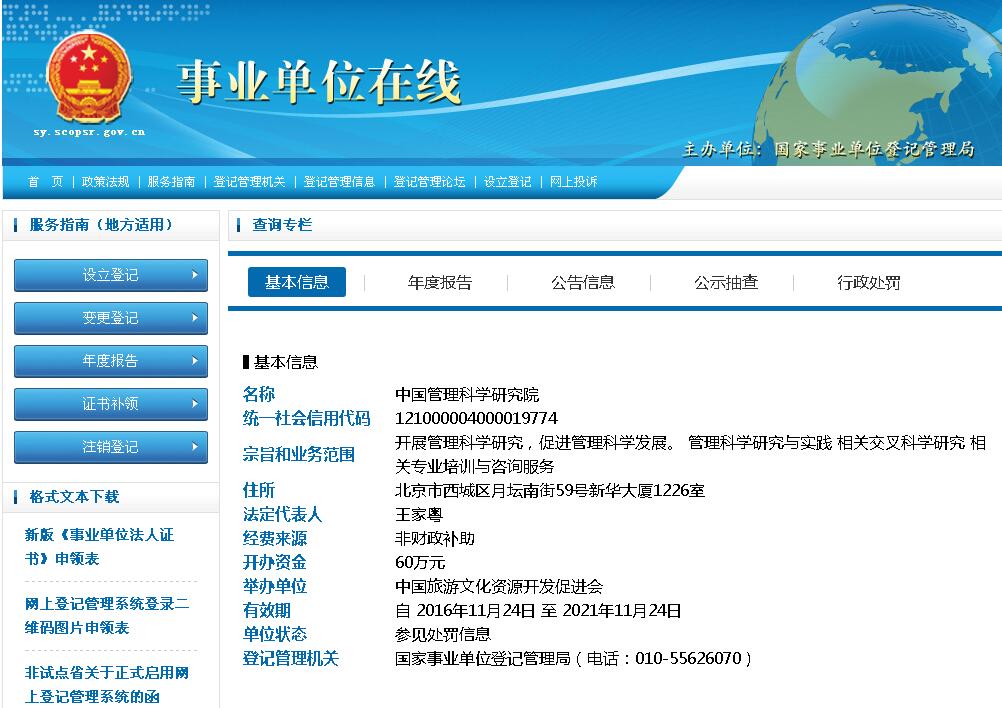Click 中国管理科学研究院 name value
1002x708 pixels.
tap(467, 394)
